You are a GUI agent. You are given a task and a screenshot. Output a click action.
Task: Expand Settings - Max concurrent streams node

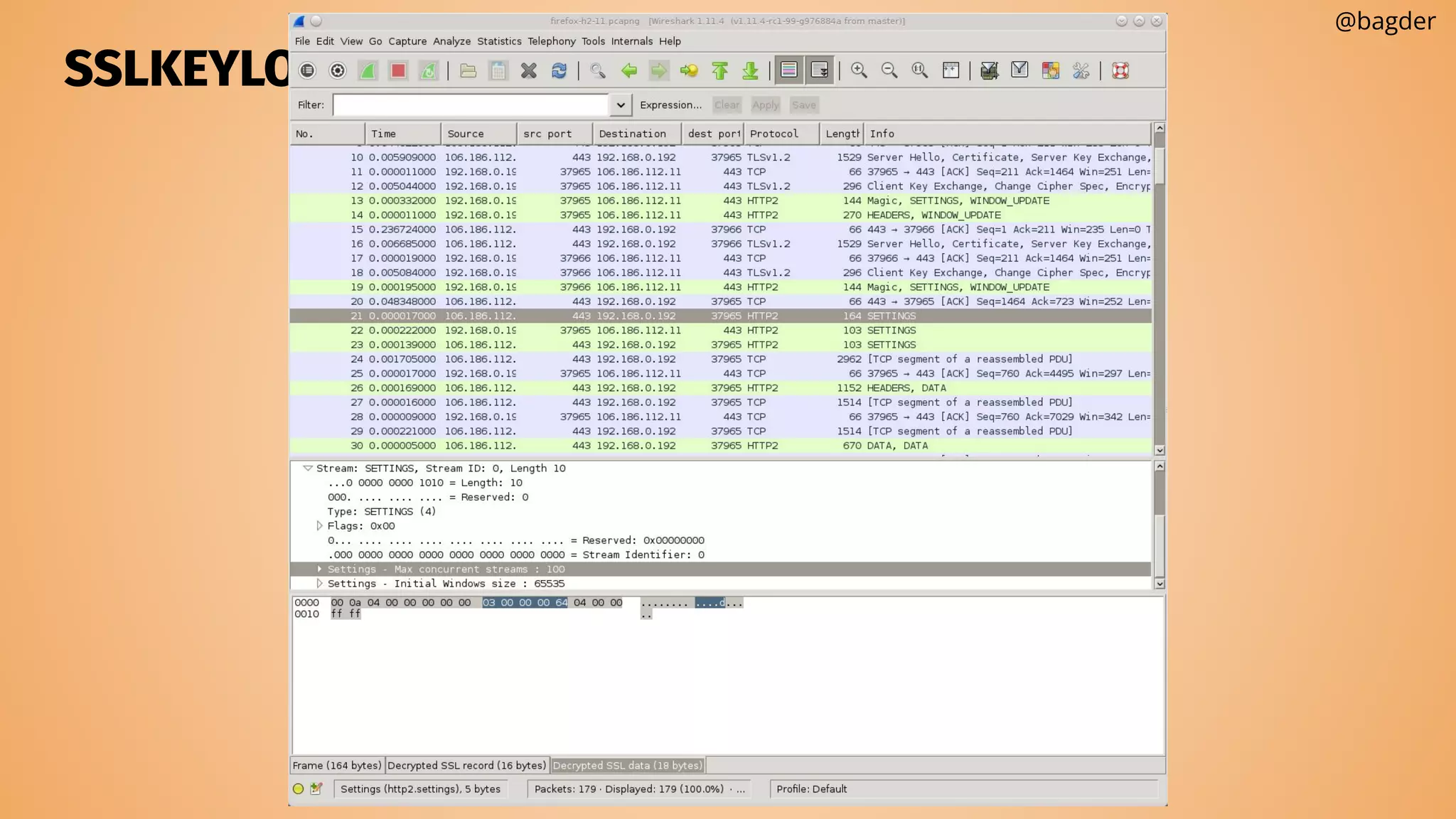pyautogui.click(x=319, y=569)
